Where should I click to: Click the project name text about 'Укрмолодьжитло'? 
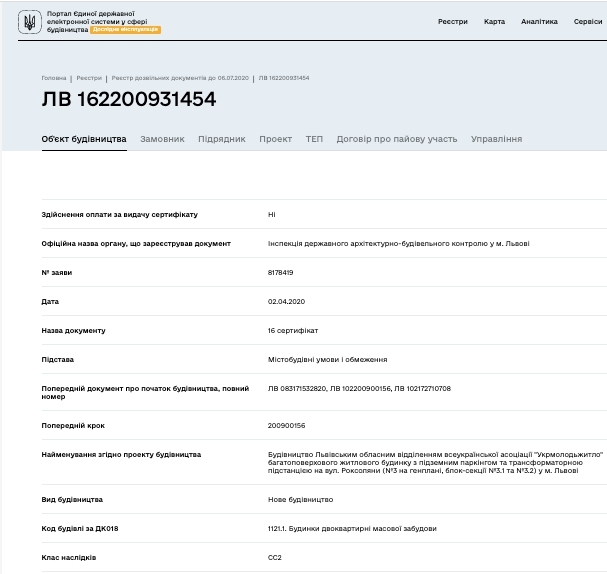436,463
